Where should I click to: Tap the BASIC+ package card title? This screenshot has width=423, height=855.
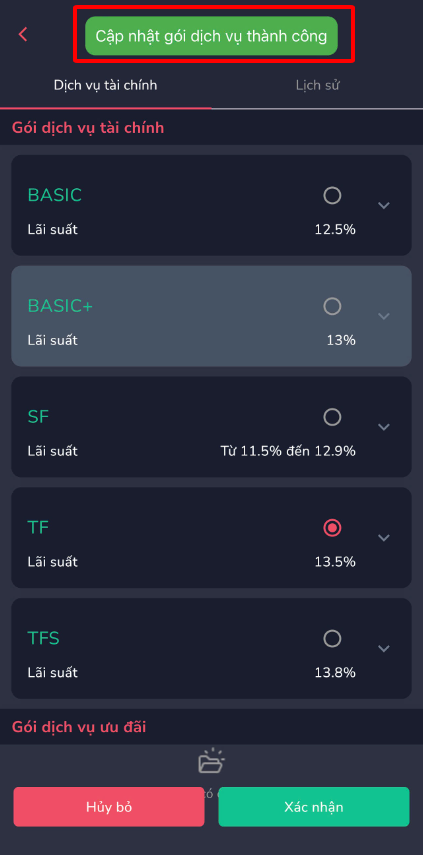click(60, 306)
